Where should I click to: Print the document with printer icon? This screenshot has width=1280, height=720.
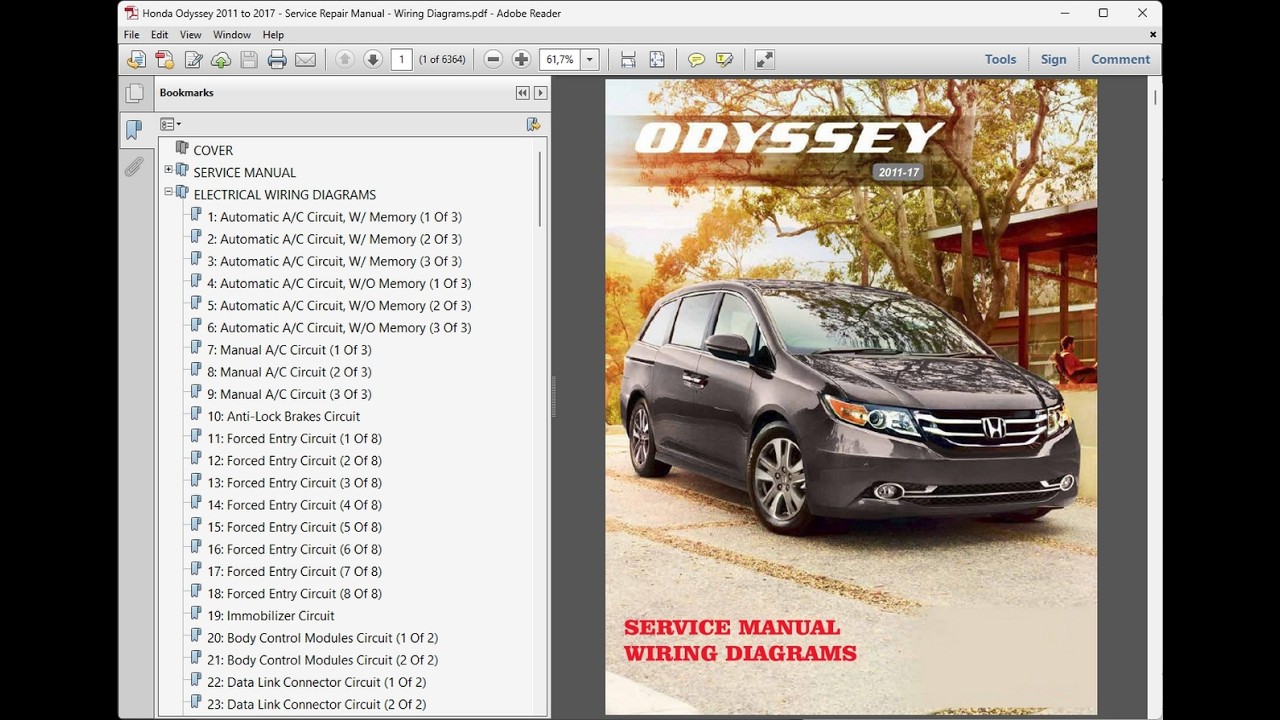(x=277, y=60)
